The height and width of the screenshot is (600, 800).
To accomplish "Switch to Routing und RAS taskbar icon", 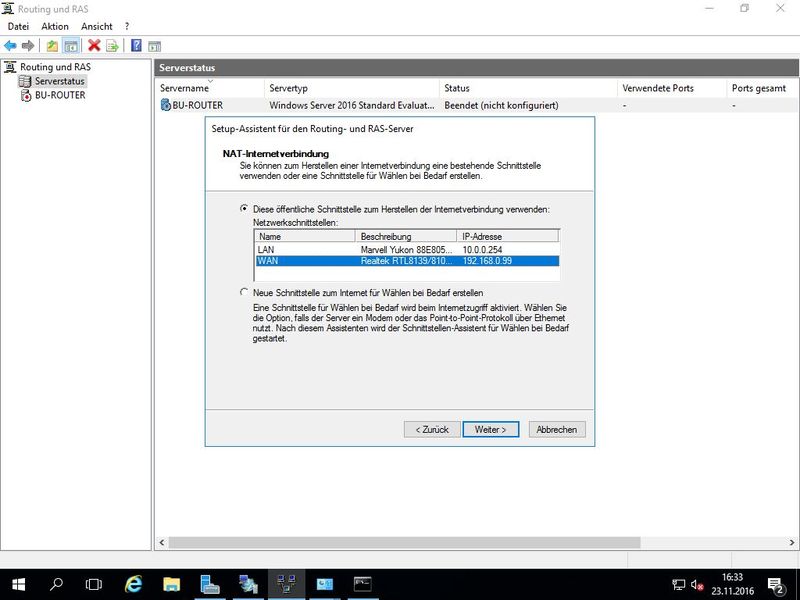I will [286, 584].
